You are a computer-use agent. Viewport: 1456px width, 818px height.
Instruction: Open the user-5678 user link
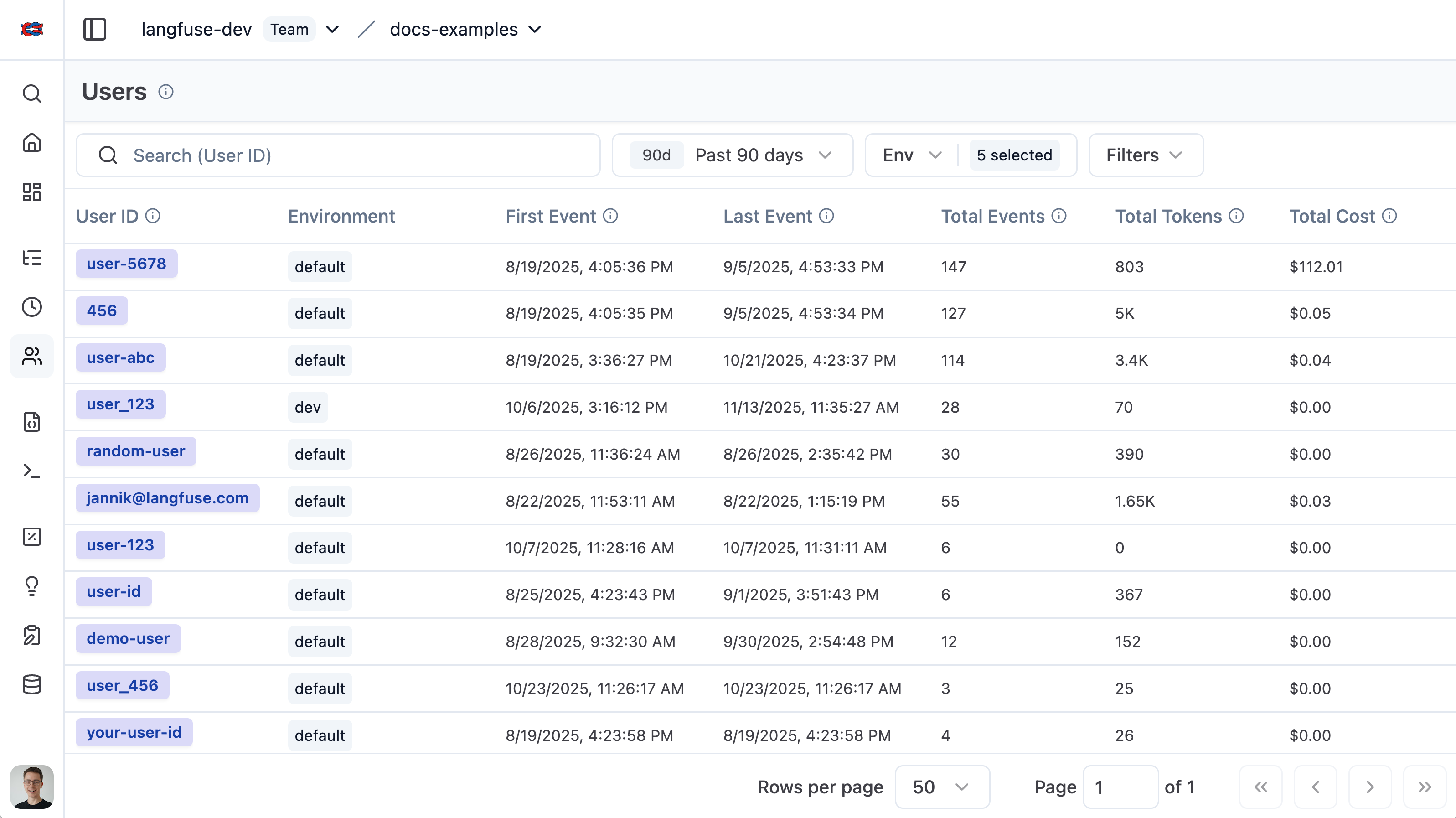[126, 264]
